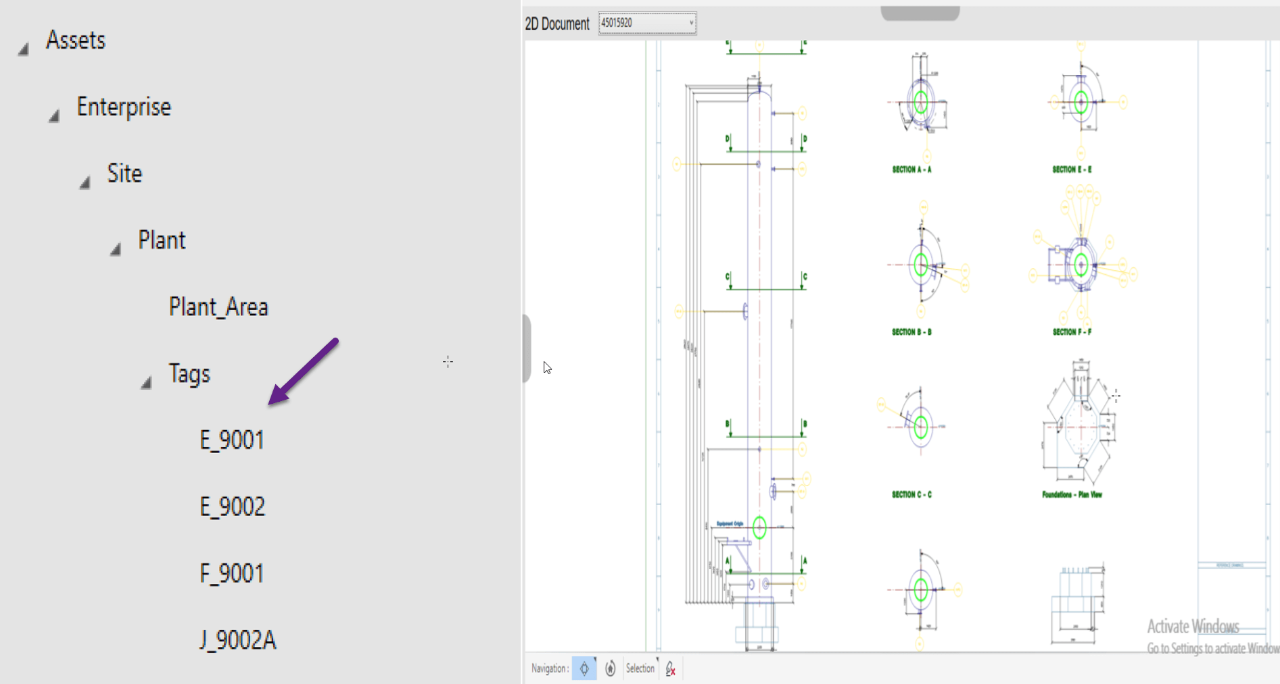Click the top gray panel pull-down handle
Image resolution: width=1280 pixels, height=684 pixels.
[919, 13]
